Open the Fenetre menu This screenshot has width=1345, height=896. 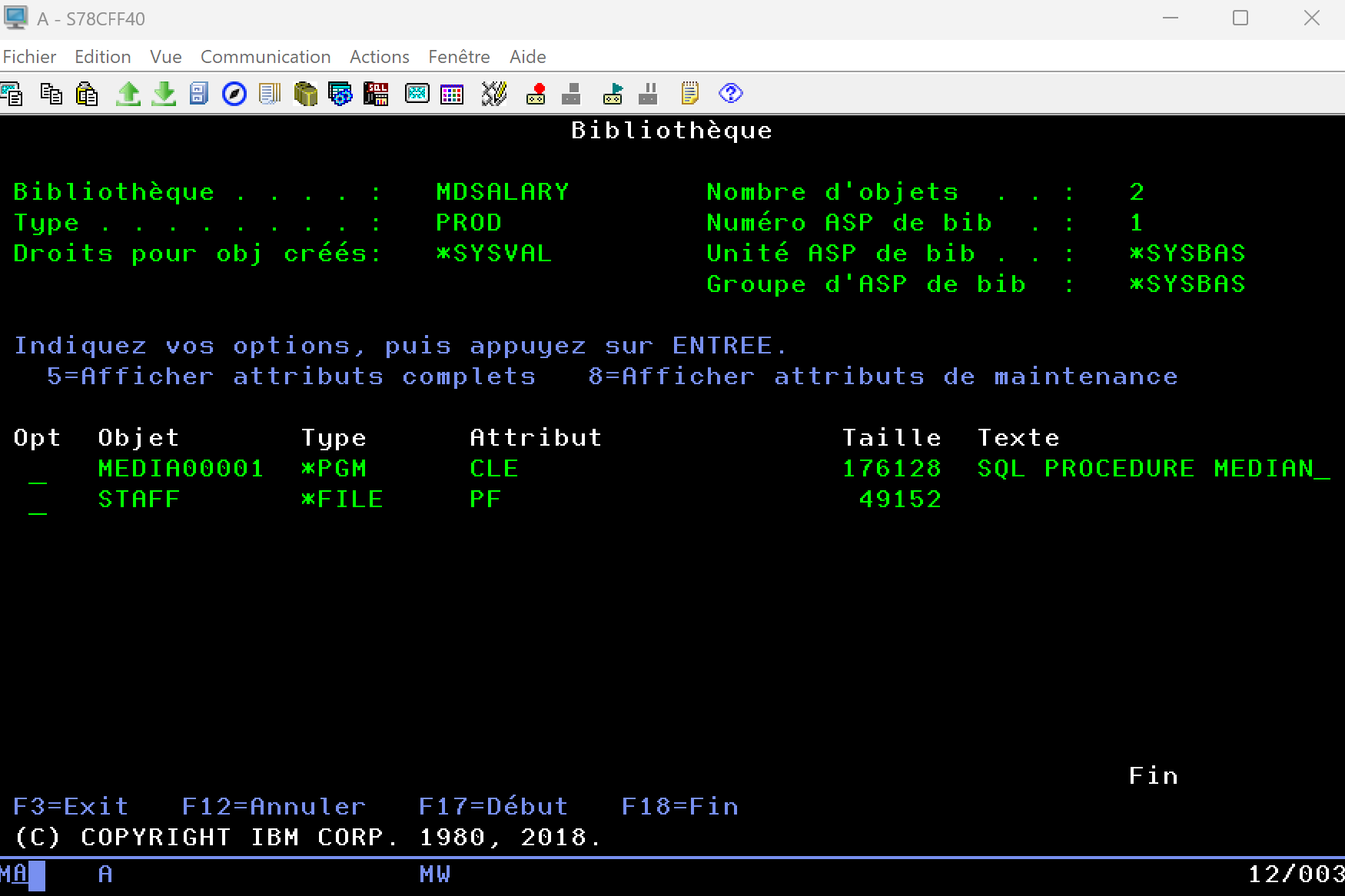coord(459,57)
